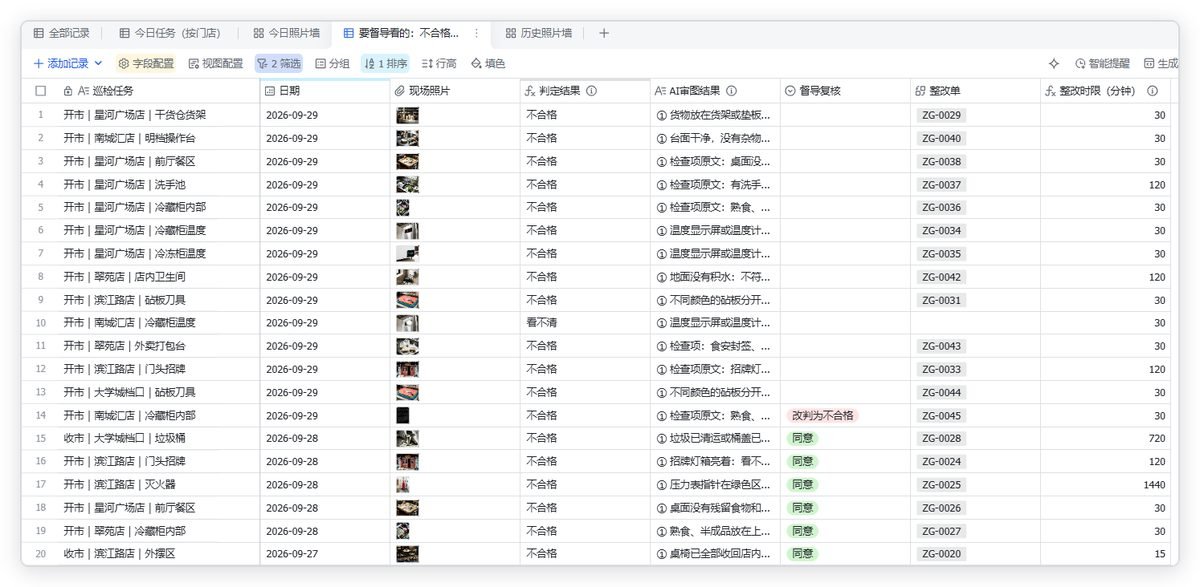Open 视图配置 view configuration
The image size is (1200, 587).
[x=215, y=63]
